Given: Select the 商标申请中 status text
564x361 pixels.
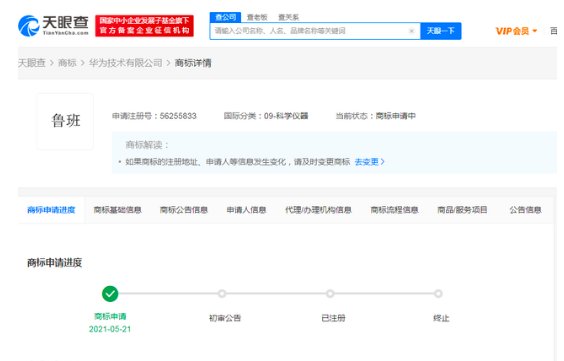Looking at the screenshot, I should tap(396, 116).
